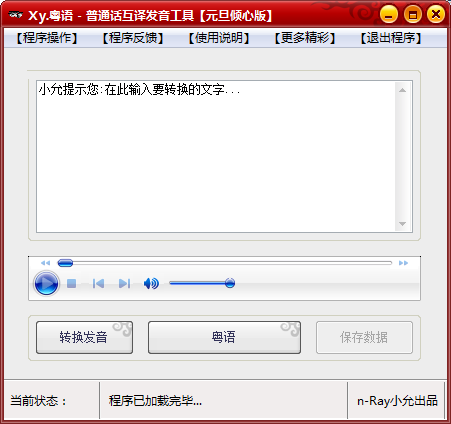The image size is (451, 424).
Task: Stop audio with the square stop icon
Action: point(71,284)
